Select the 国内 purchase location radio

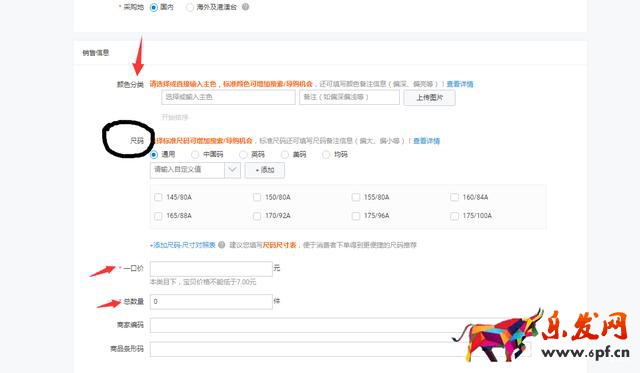pyautogui.click(x=153, y=7)
